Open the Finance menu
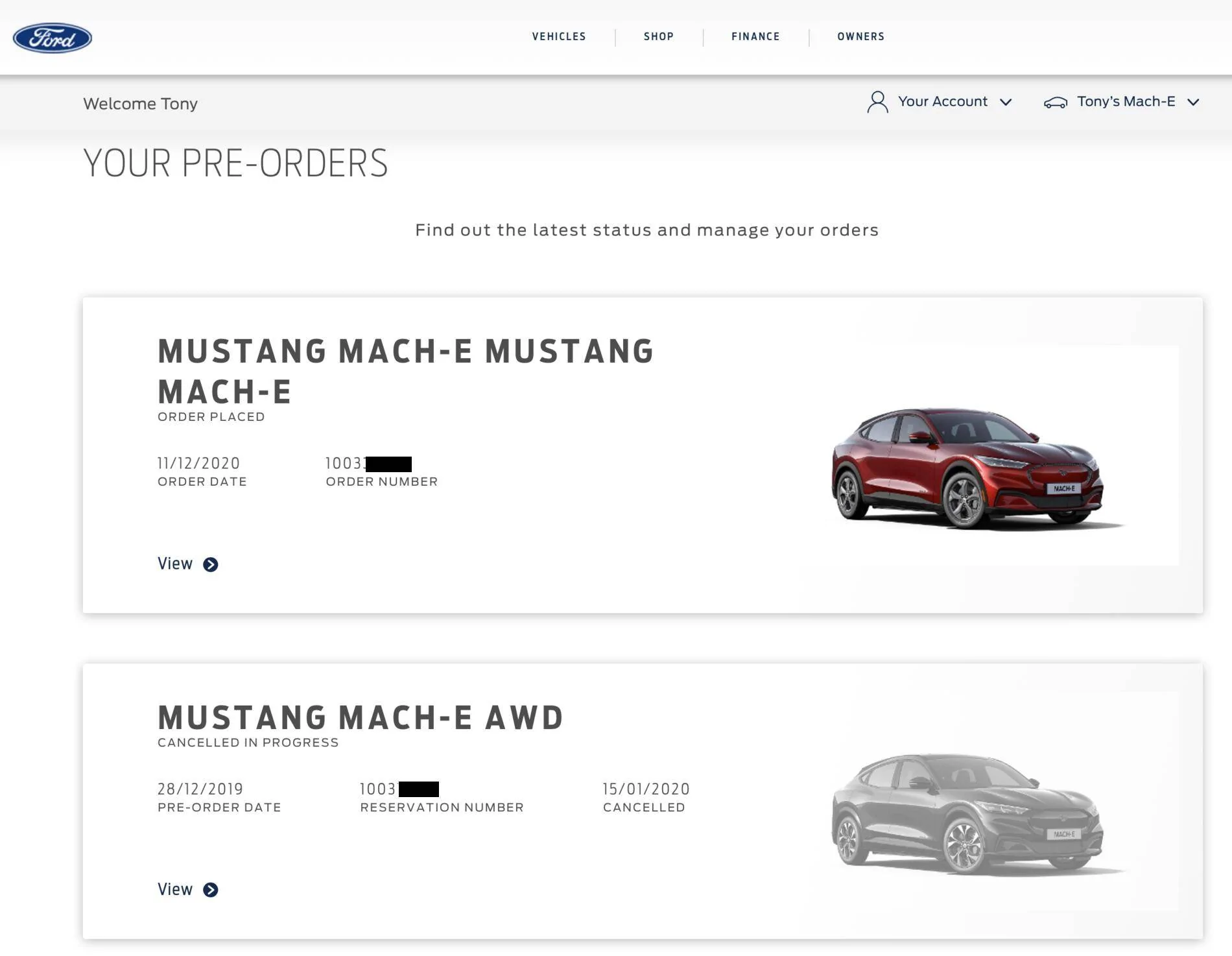This screenshot has height=956, width=1232. pos(755,37)
